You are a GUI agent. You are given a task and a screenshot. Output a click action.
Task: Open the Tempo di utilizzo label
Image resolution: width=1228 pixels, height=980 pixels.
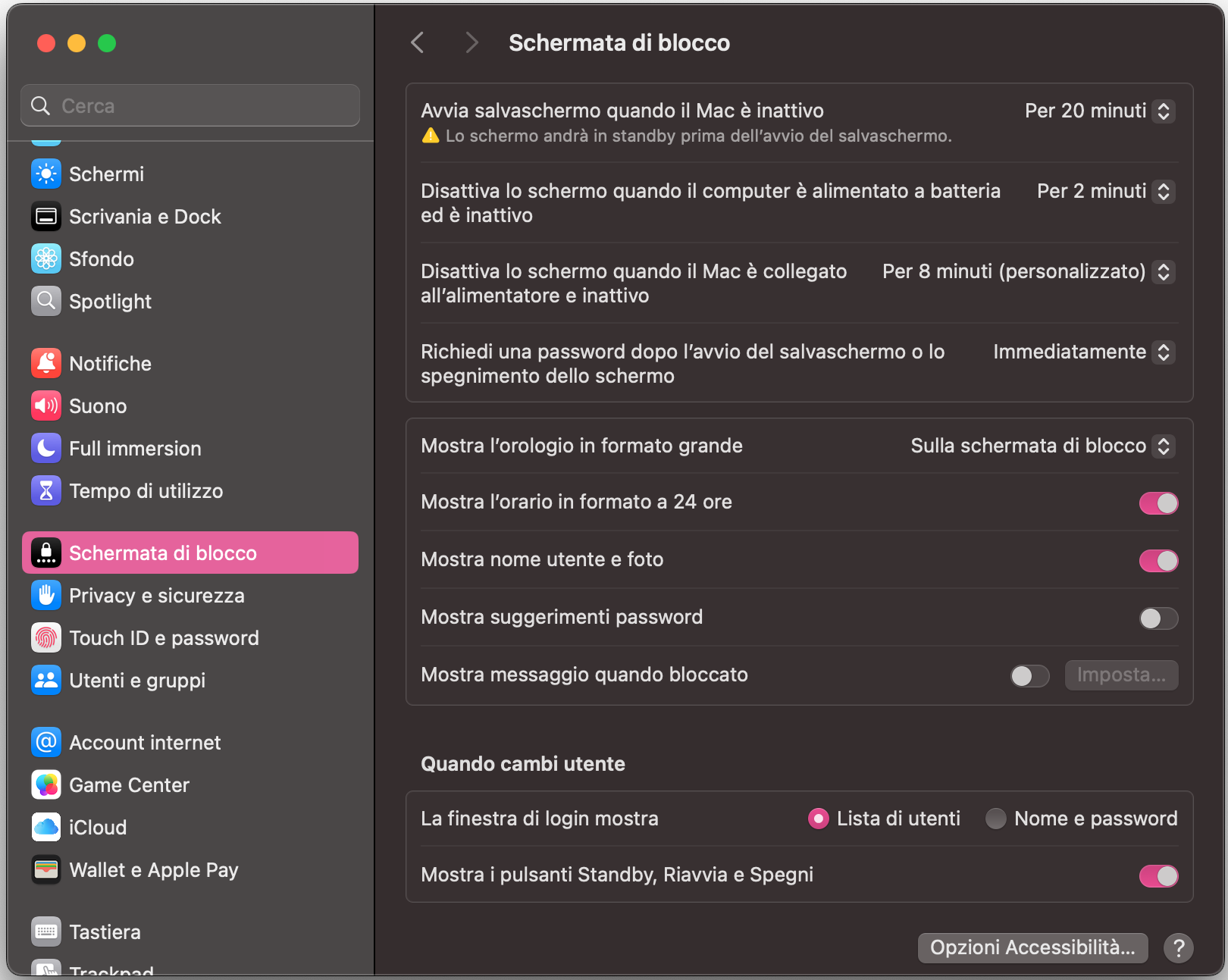[146, 491]
